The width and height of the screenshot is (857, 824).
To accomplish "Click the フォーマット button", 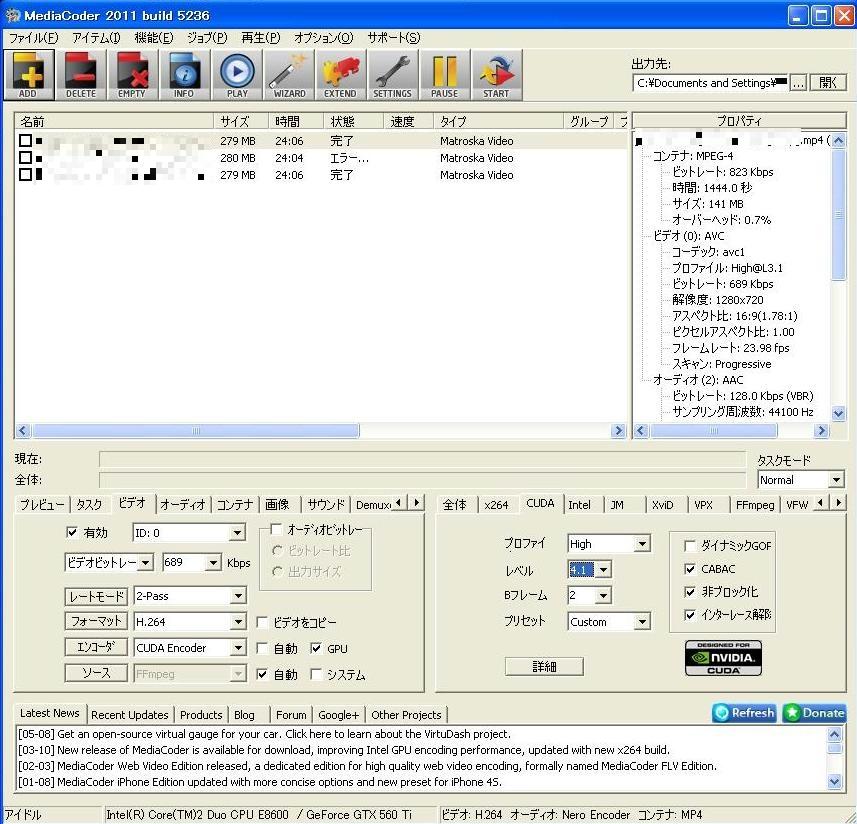I will (96, 621).
